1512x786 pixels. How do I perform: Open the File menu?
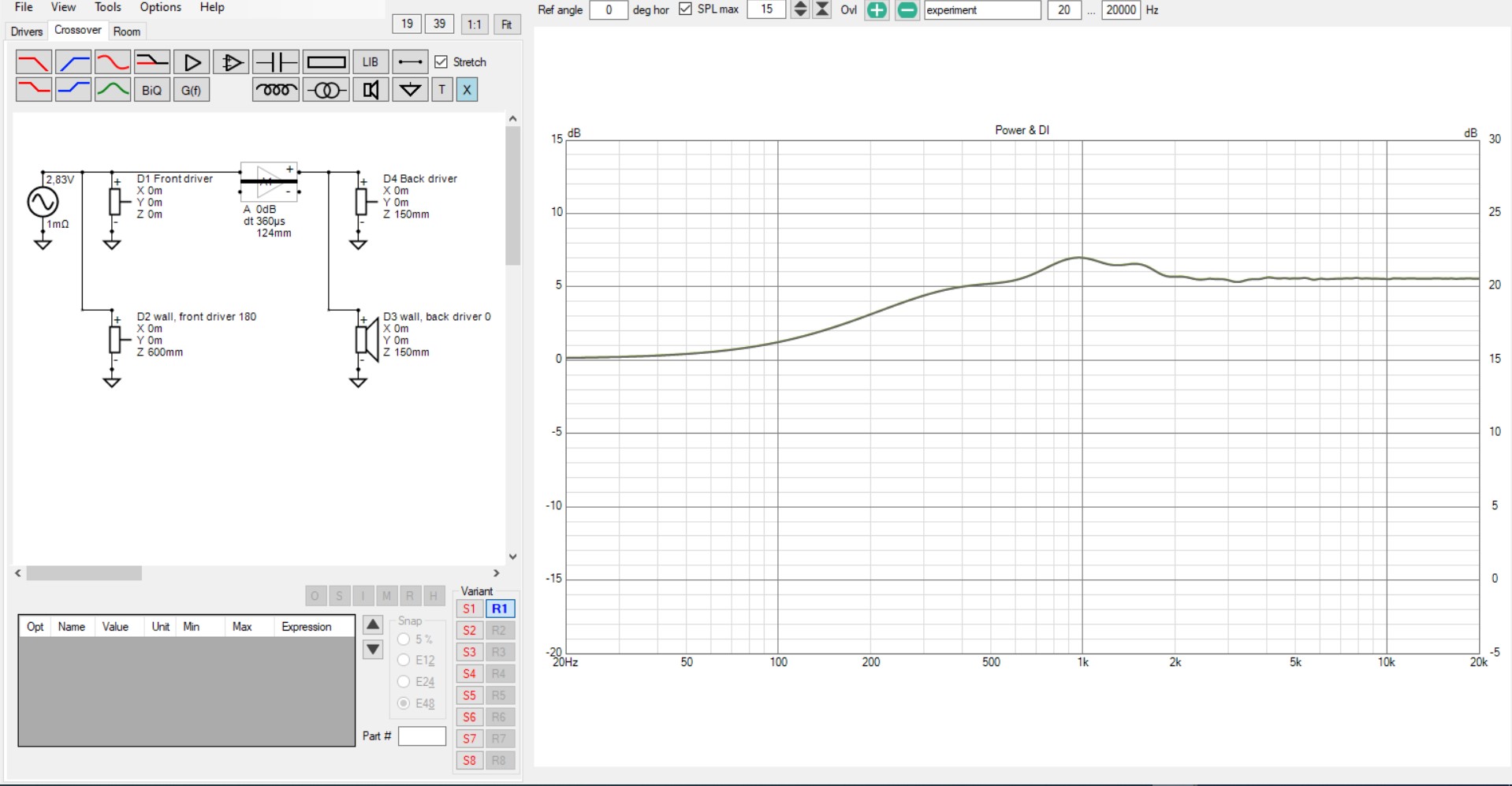click(x=24, y=7)
